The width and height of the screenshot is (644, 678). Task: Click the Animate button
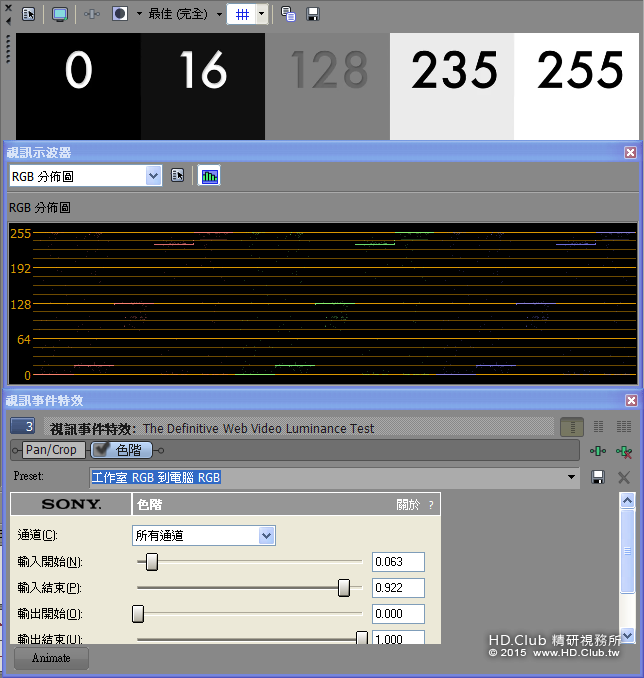[51, 658]
